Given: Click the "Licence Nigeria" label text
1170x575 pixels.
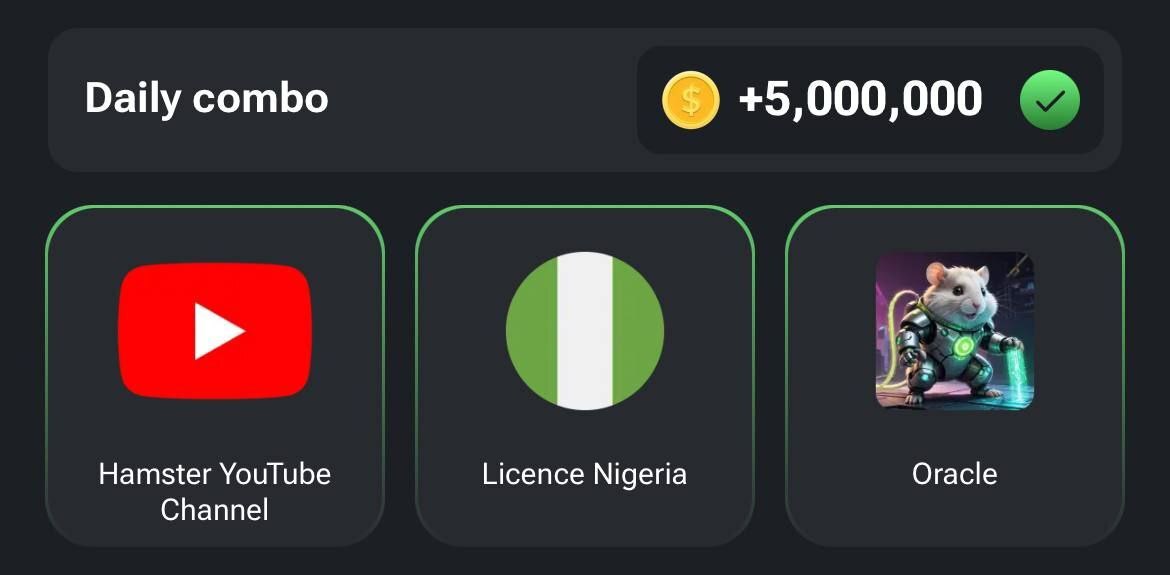Looking at the screenshot, I should (585, 473).
